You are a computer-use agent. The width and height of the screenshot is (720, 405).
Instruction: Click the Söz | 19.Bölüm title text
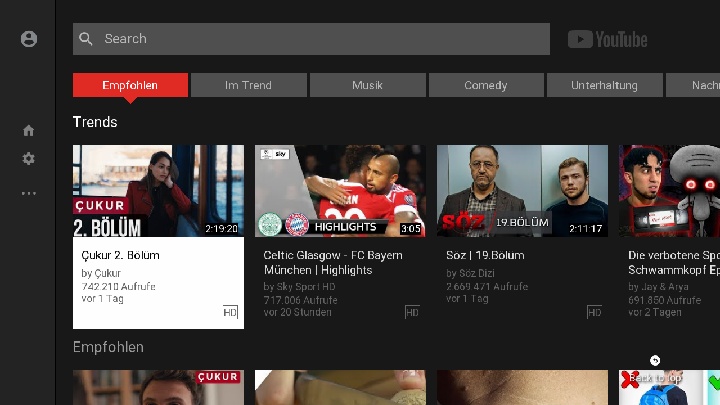[x=485, y=255]
